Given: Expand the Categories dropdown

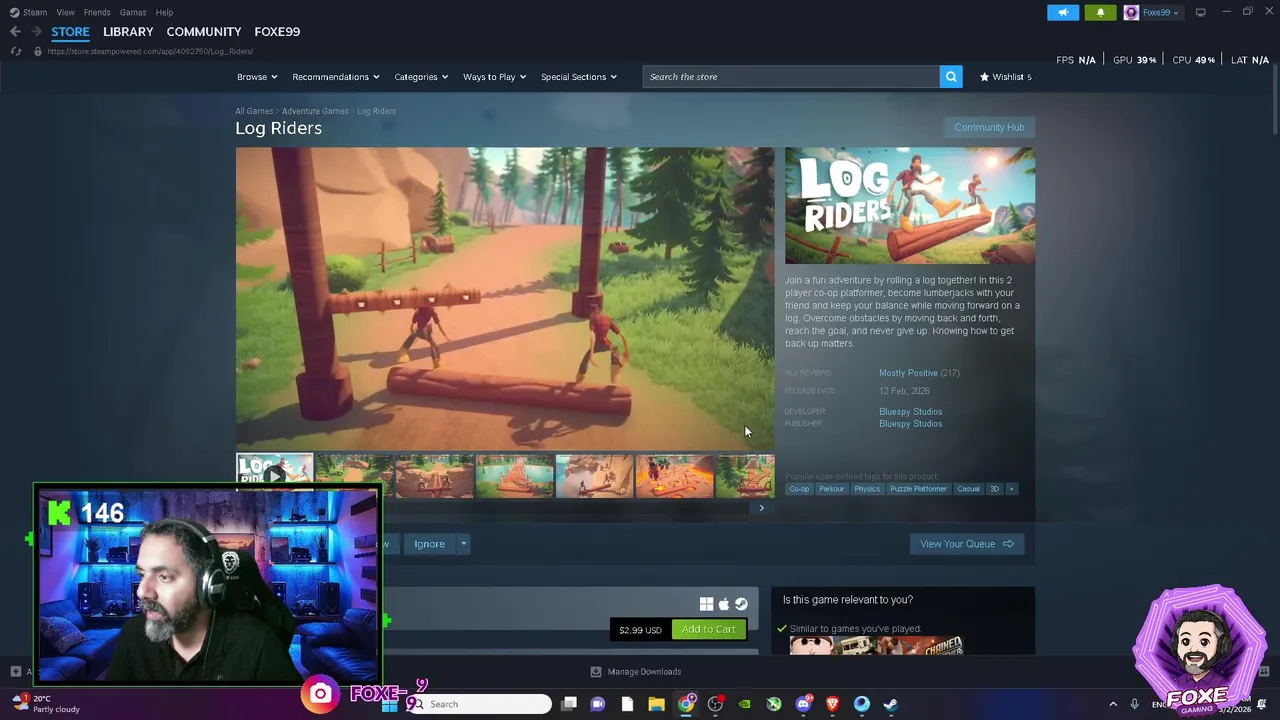Looking at the screenshot, I should point(421,77).
